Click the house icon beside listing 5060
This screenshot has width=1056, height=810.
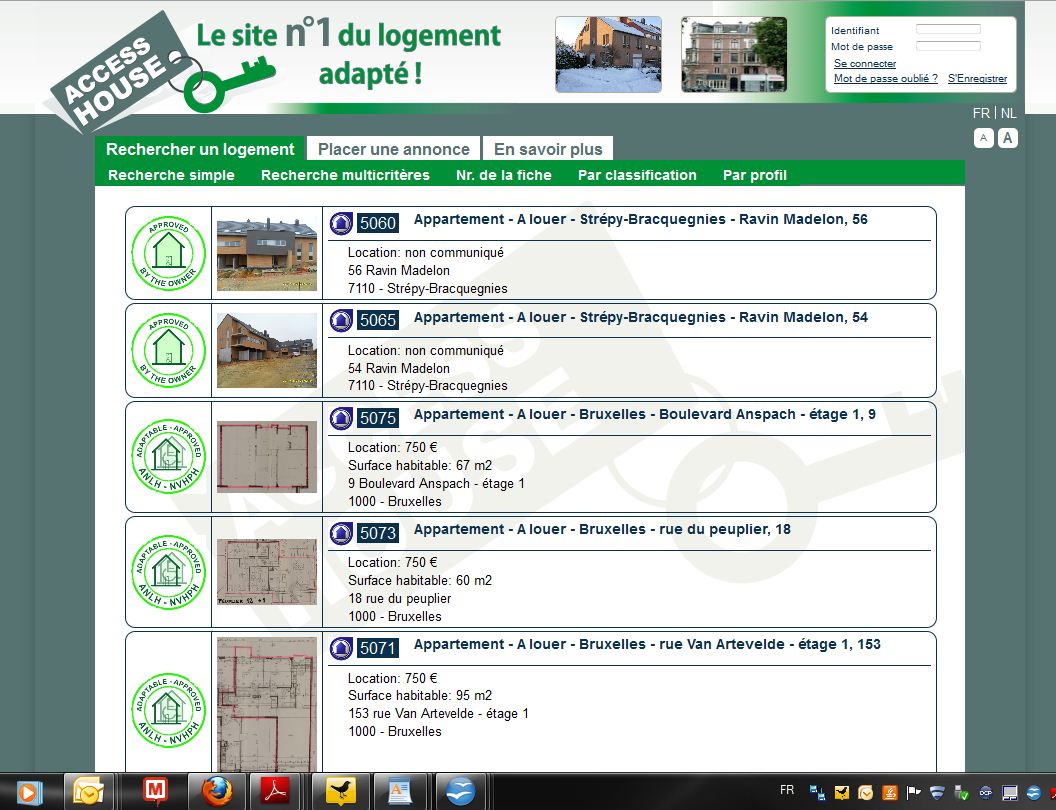coord(341,223)
